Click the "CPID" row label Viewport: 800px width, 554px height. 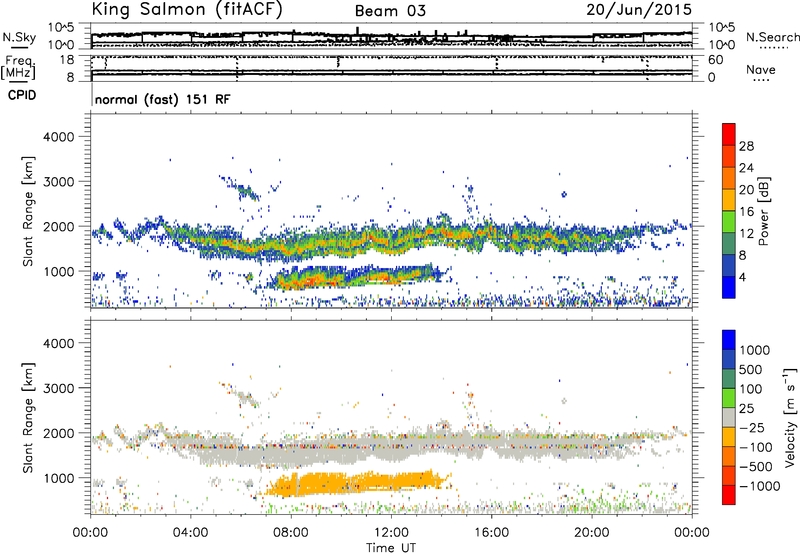click(x=22, y=95)
